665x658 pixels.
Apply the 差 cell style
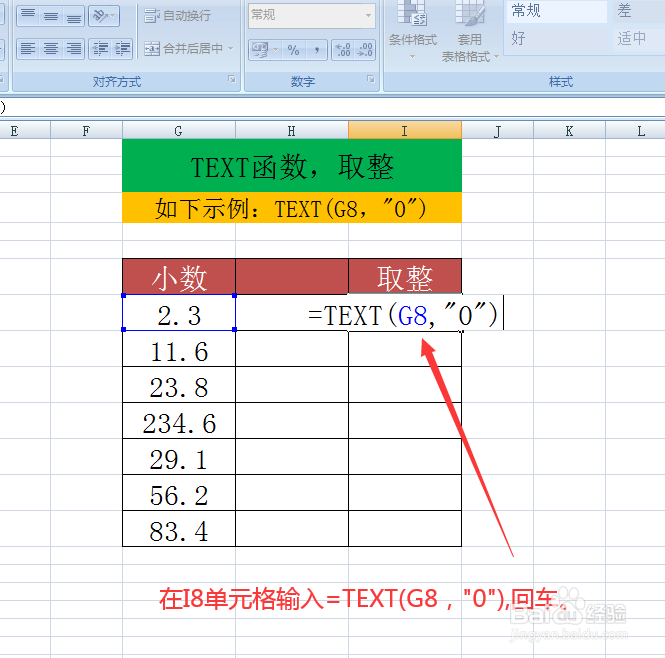click(x=639, y=11)
